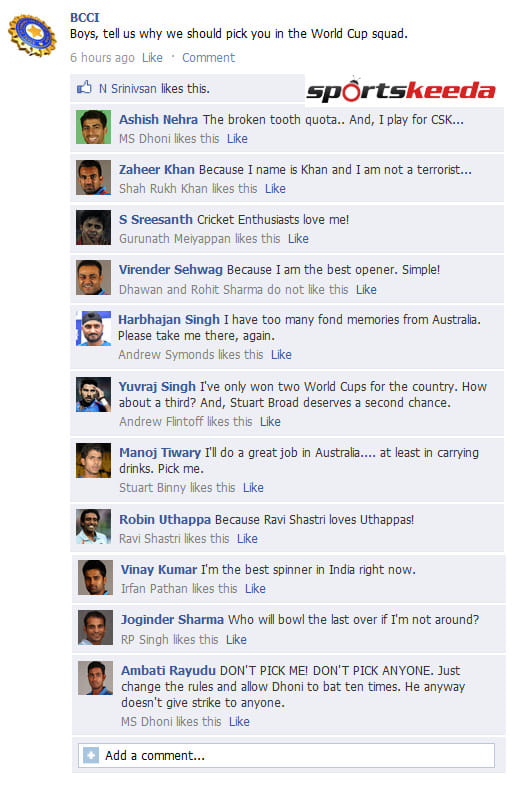Like Joginder Sharma's comment
The width and height of the screenshot is (524, 788).
236,640
